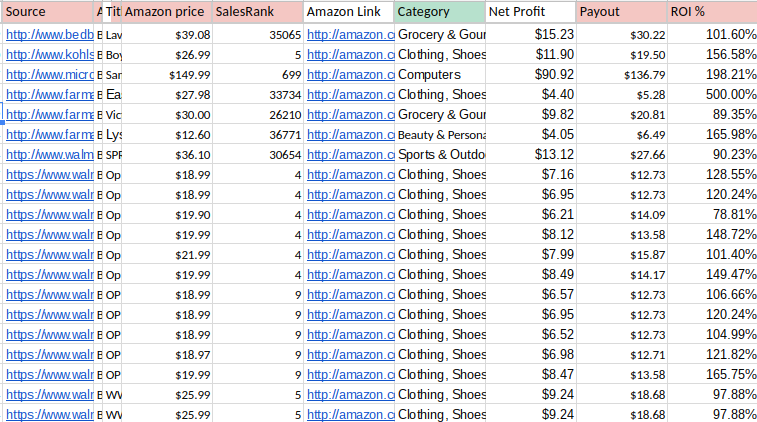Select the green Category header cell
The height and width of the screenshot is (422, 757).
click(x=440, y=12)
